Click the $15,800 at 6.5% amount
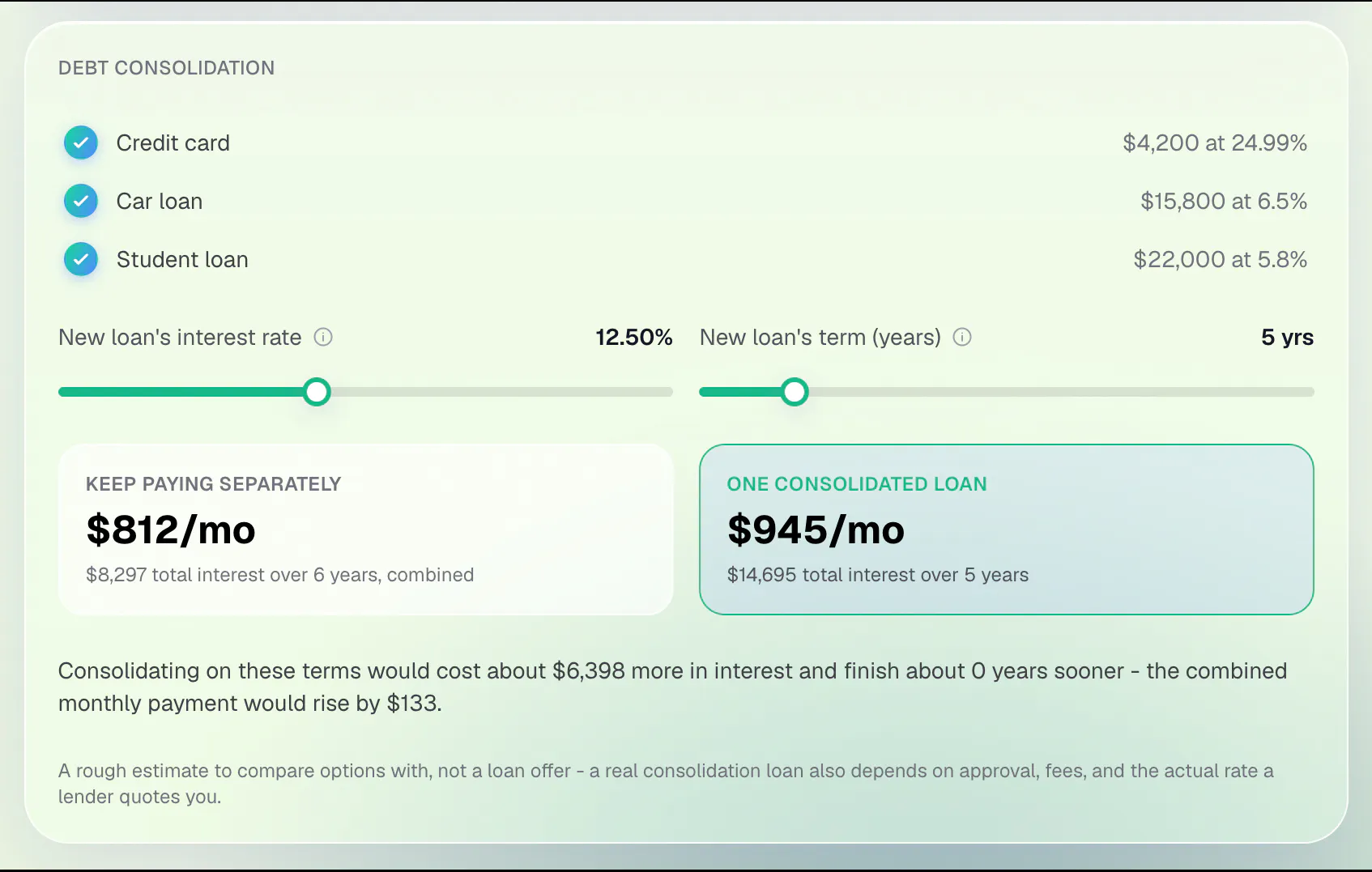The image size is (1372, 872). pos(1224,201)
